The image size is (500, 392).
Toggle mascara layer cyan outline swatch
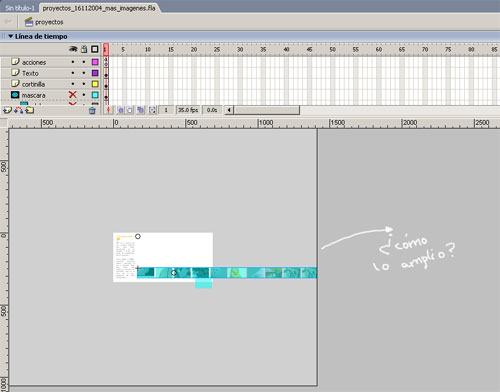pyautogui.click(x=95, y=95)
